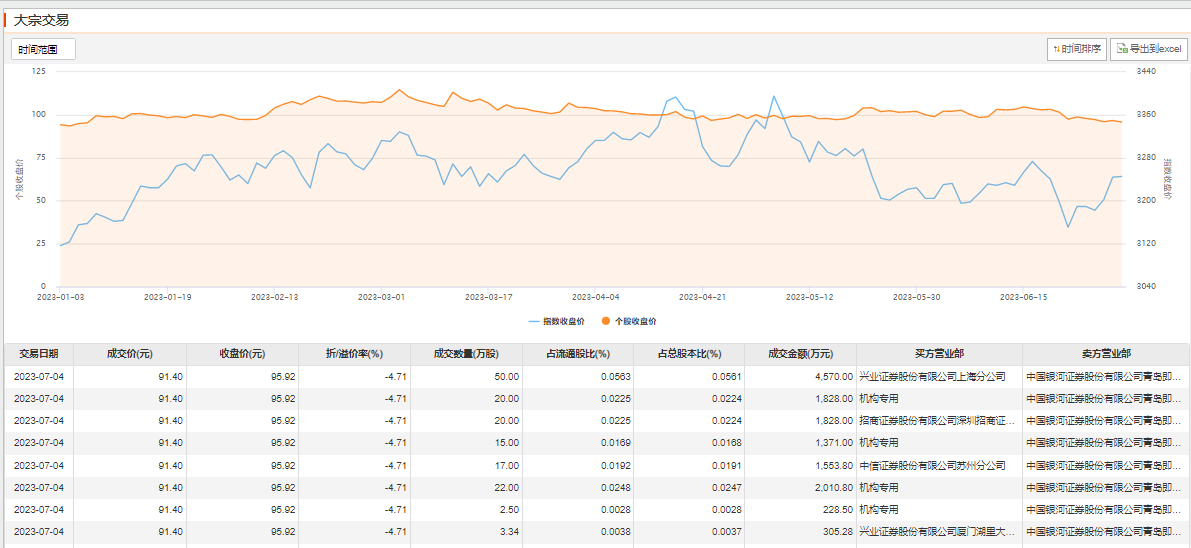Click the 买方营业部 column header
The width and height of the screenshot is (1191, 548).
939,354
